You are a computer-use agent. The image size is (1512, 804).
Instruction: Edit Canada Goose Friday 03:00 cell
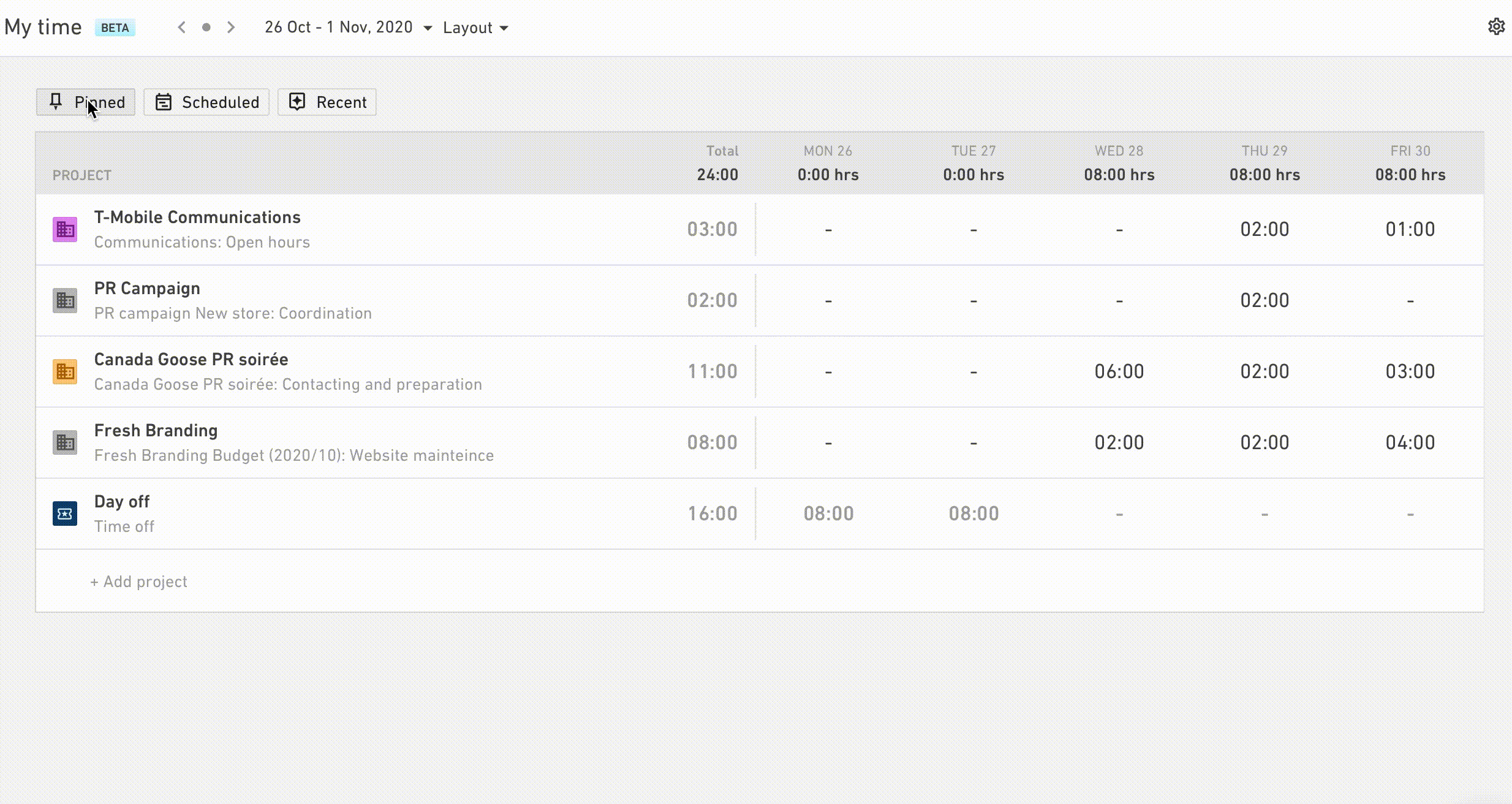[1410, 371]
